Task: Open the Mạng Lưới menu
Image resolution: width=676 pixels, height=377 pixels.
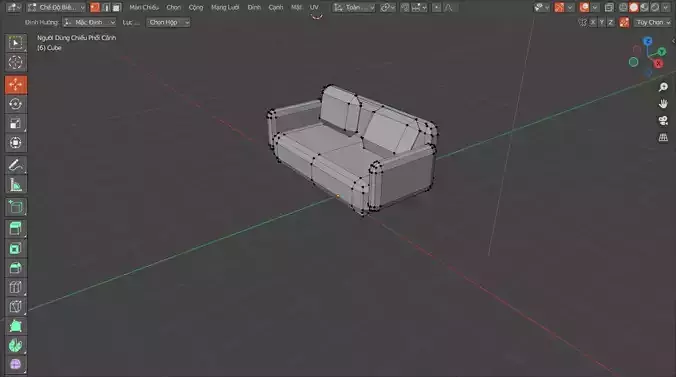Action: [x=225, y=7]
